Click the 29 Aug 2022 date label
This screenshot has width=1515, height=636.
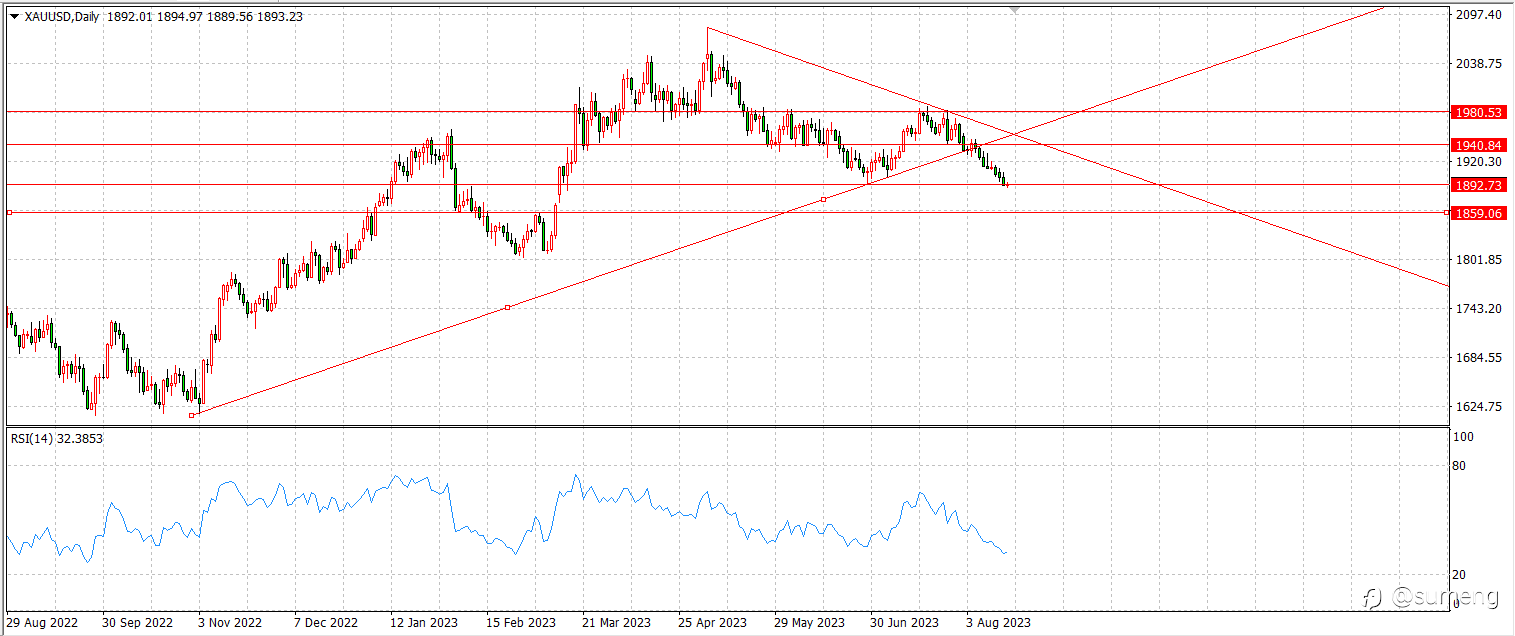point(41,622)
